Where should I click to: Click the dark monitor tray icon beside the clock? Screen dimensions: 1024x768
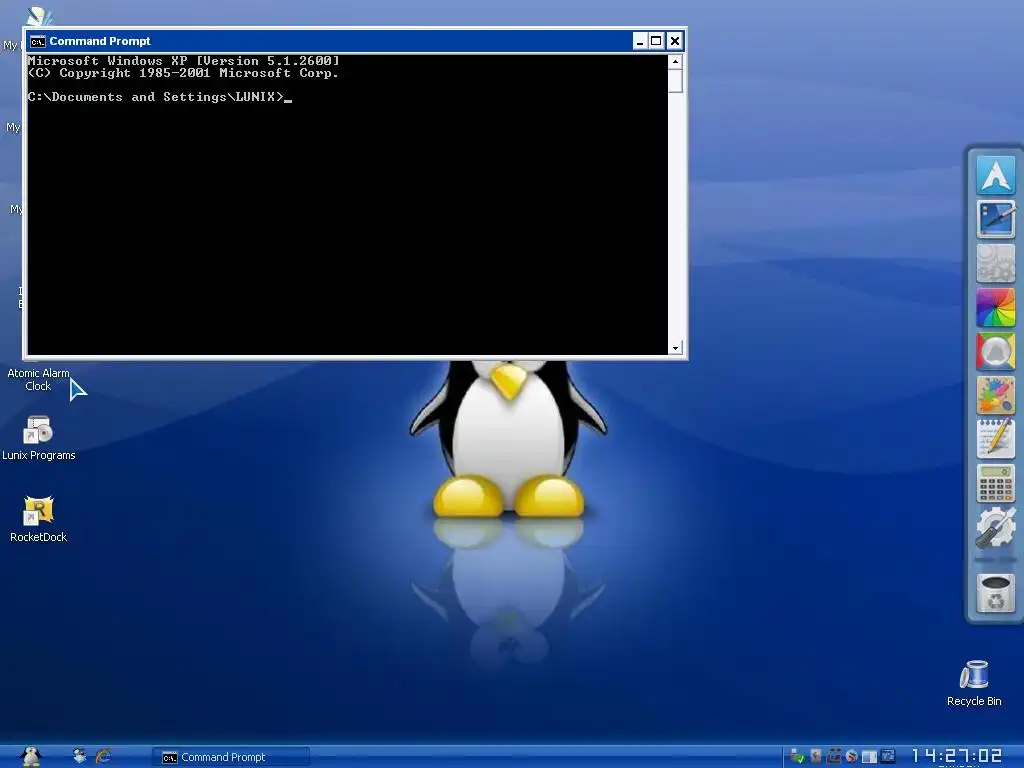(x=887, y=756)
